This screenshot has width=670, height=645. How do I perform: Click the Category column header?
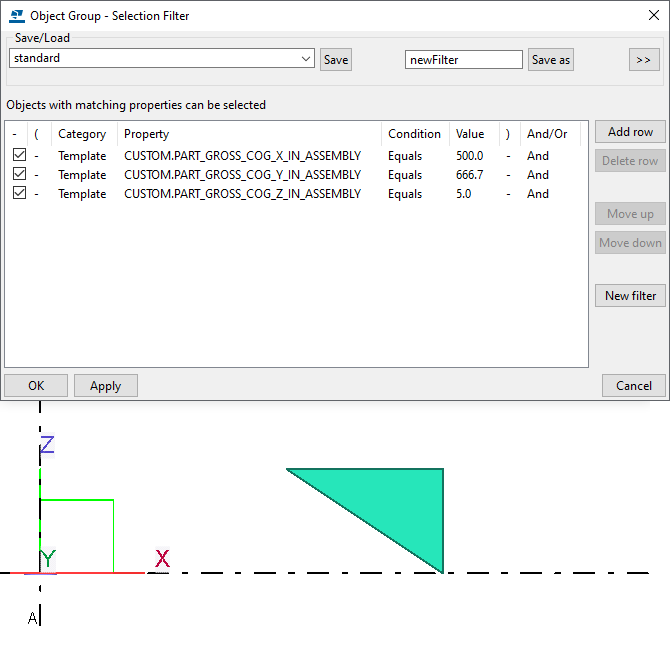click(82, 134)
